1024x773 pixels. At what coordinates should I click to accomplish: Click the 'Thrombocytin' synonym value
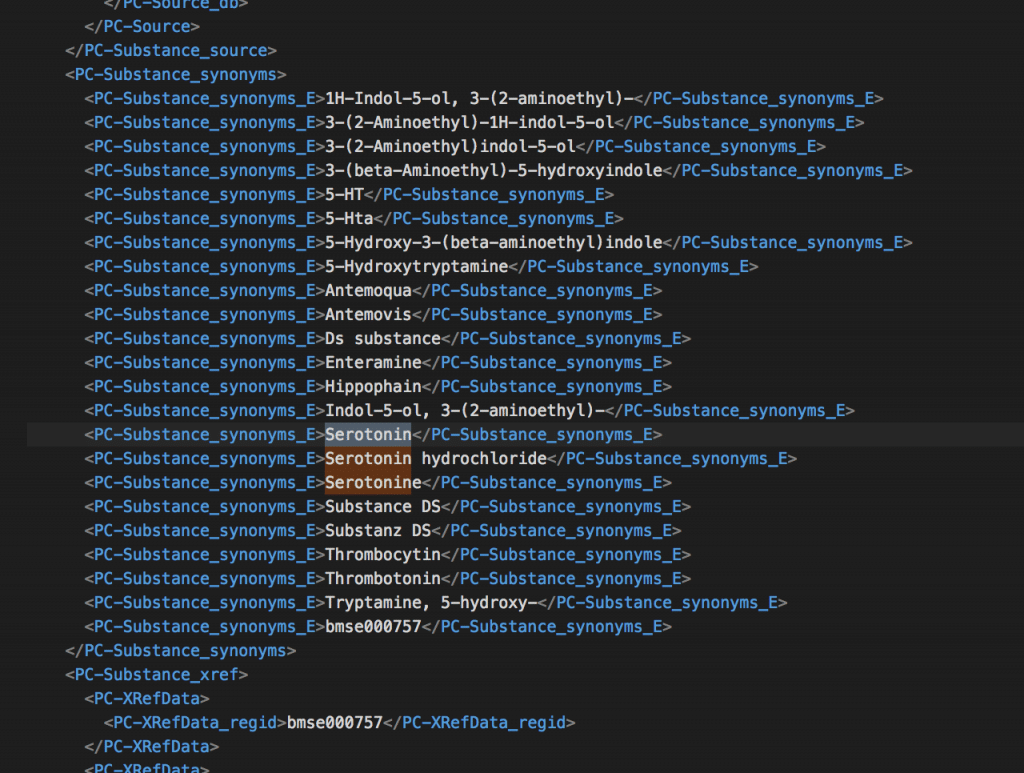(383, 554)
